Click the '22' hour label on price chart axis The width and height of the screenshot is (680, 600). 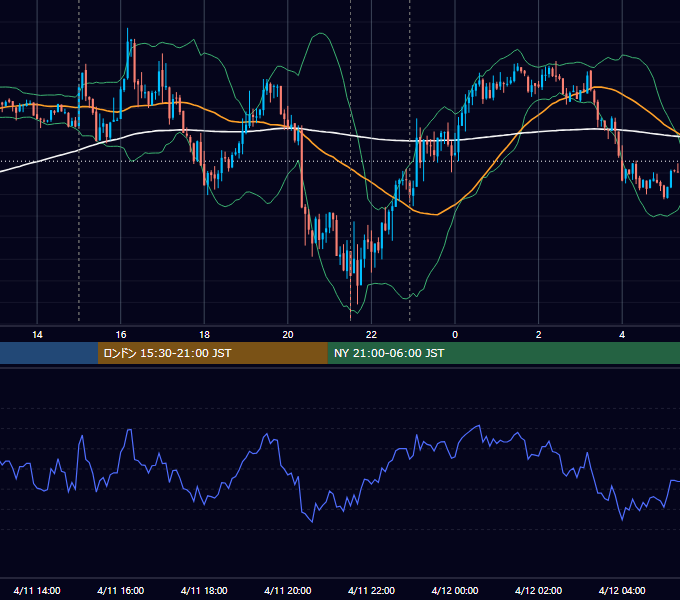coord(371,335)
